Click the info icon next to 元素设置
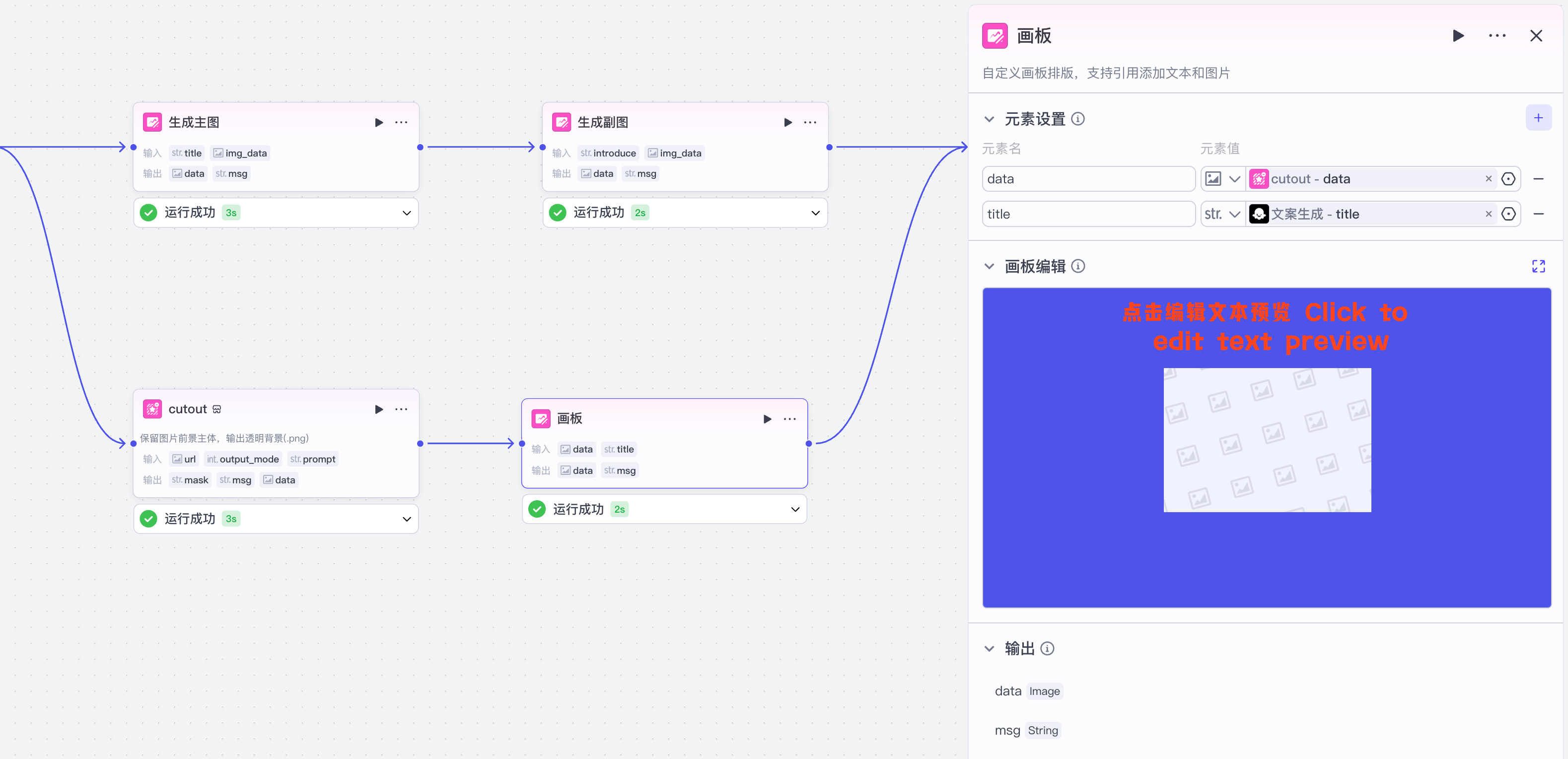This screenshot has height=759, width=1568. pyautogui.click(x=1077, y=119)
